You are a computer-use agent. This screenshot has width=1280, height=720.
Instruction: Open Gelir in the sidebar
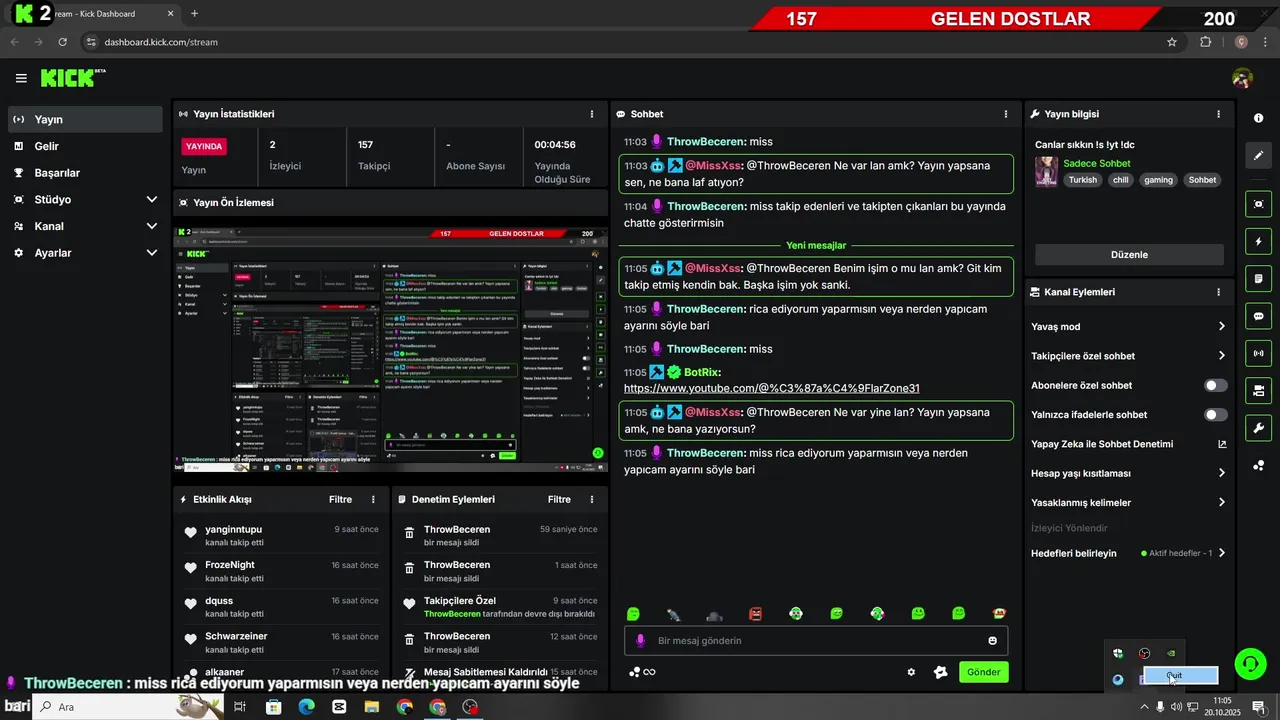(85, 146)
